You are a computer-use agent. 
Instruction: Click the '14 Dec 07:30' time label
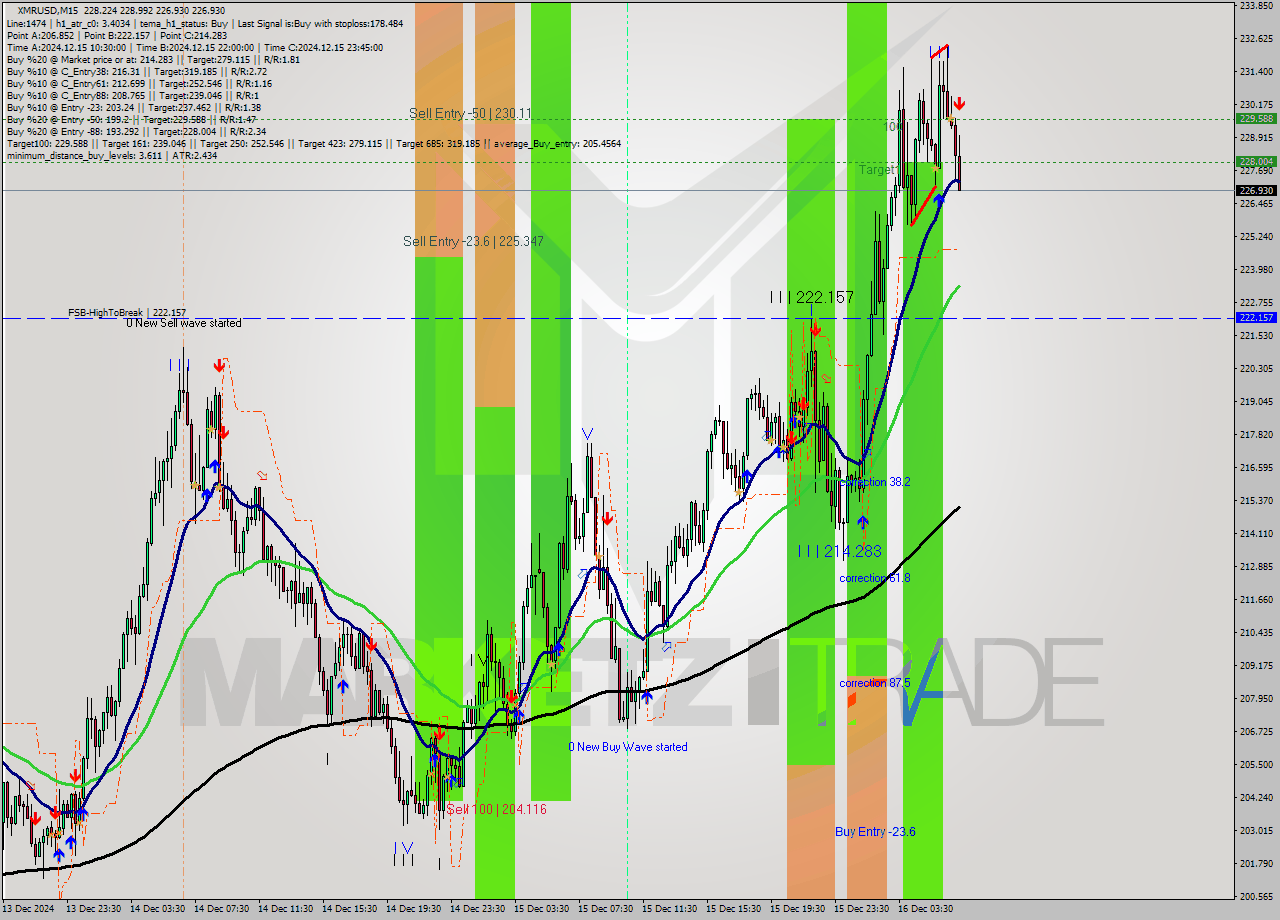222,909
